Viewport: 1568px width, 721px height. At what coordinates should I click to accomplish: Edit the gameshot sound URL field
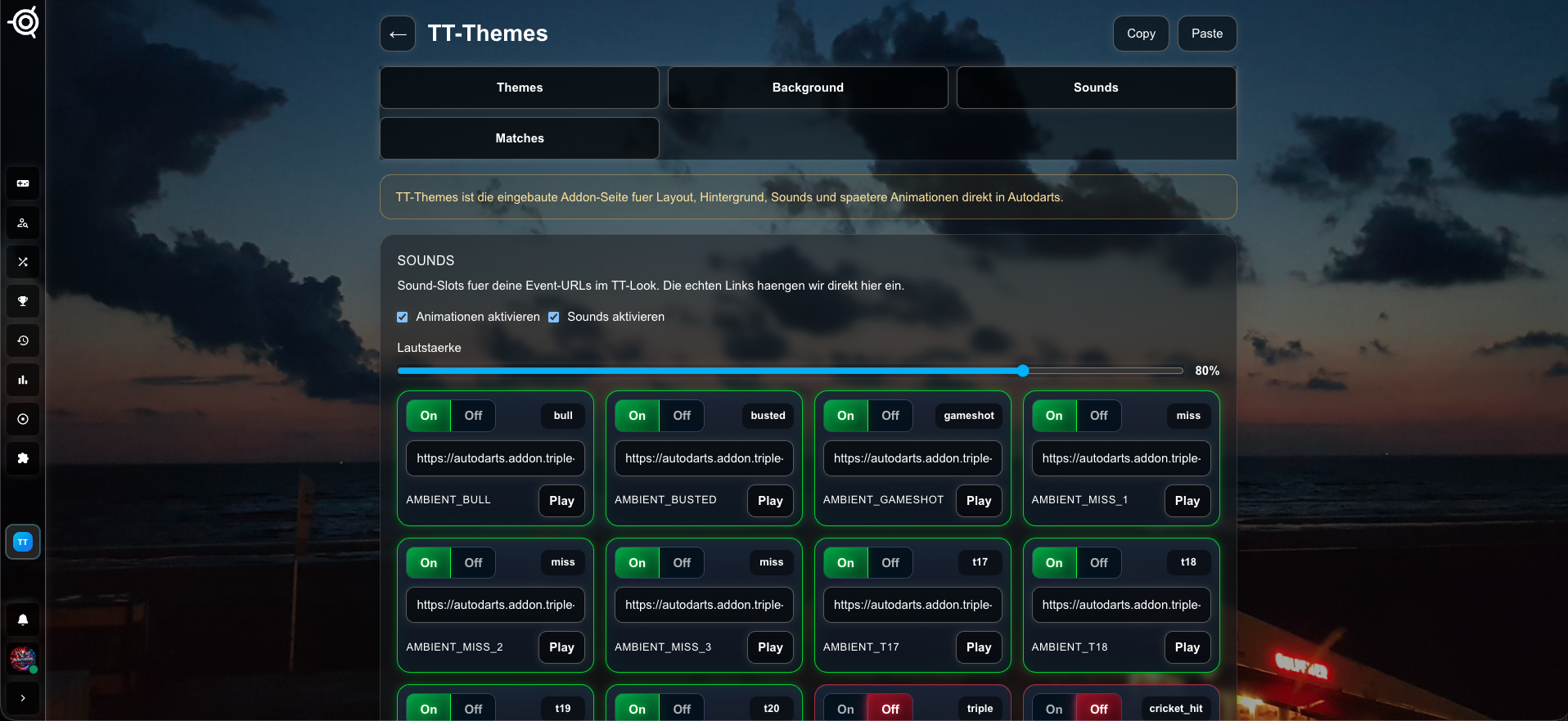pyautogui.click(x=912, y=458)
